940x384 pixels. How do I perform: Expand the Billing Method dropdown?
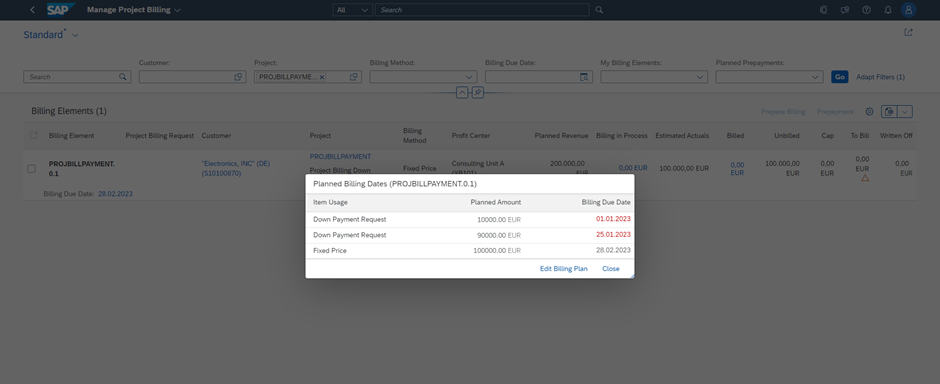(469, 77)
